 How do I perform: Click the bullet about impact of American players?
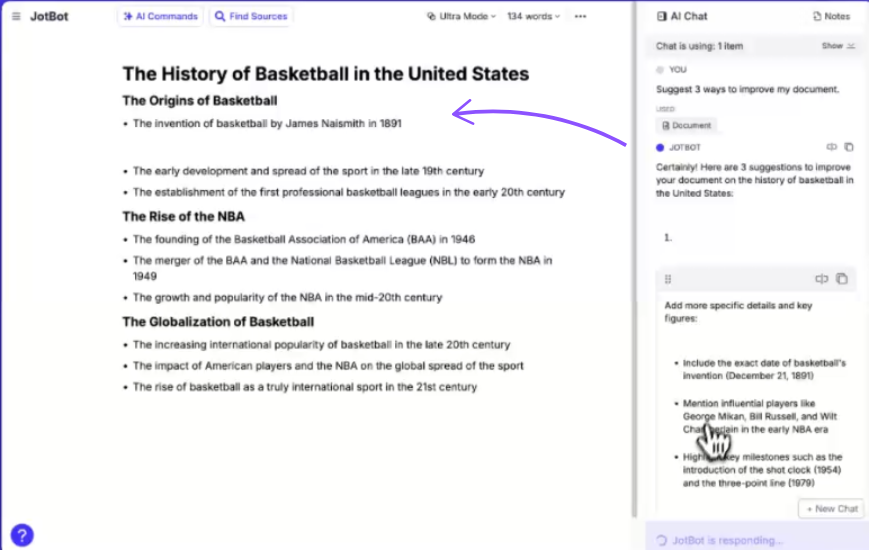click(328, 366)
